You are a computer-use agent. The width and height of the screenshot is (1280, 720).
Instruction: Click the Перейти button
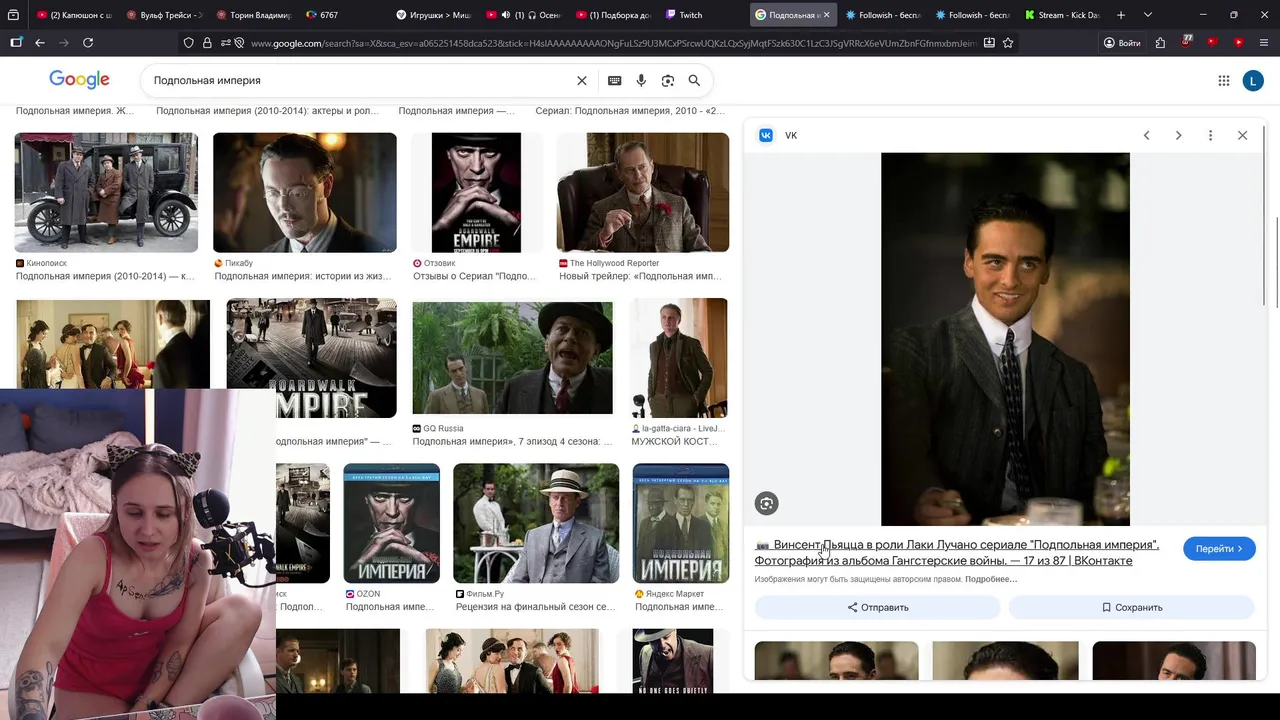(1219, 549)
